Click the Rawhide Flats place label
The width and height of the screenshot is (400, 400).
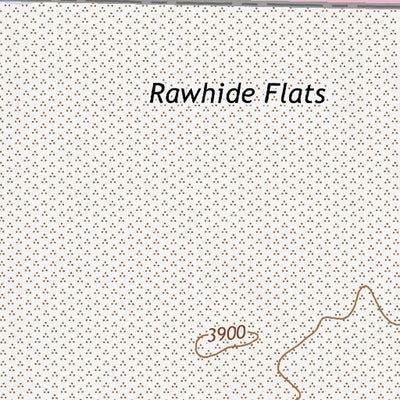(x=238, y=94)
